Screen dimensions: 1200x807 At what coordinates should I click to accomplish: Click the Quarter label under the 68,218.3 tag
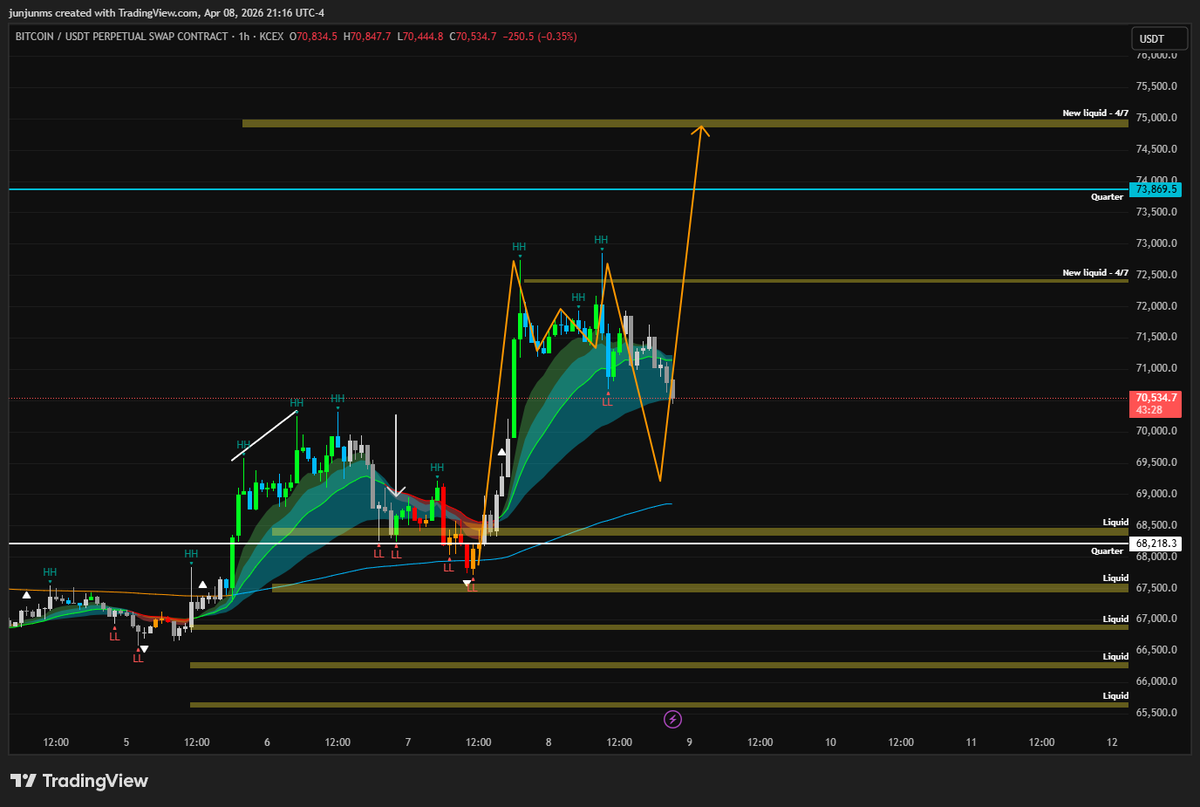pyautogui.click(x=1107, y=551)
